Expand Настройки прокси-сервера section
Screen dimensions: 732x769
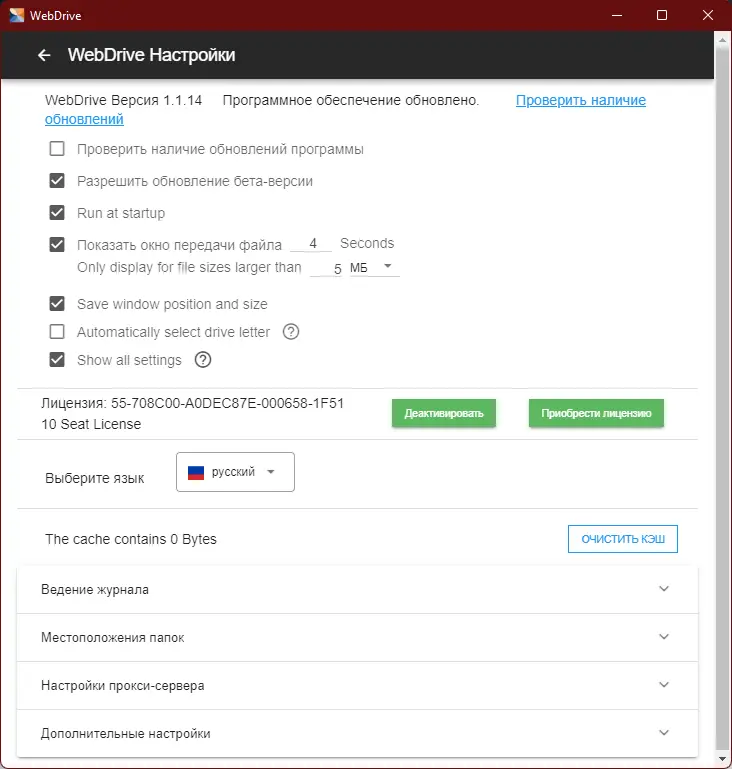coord(357,685)
